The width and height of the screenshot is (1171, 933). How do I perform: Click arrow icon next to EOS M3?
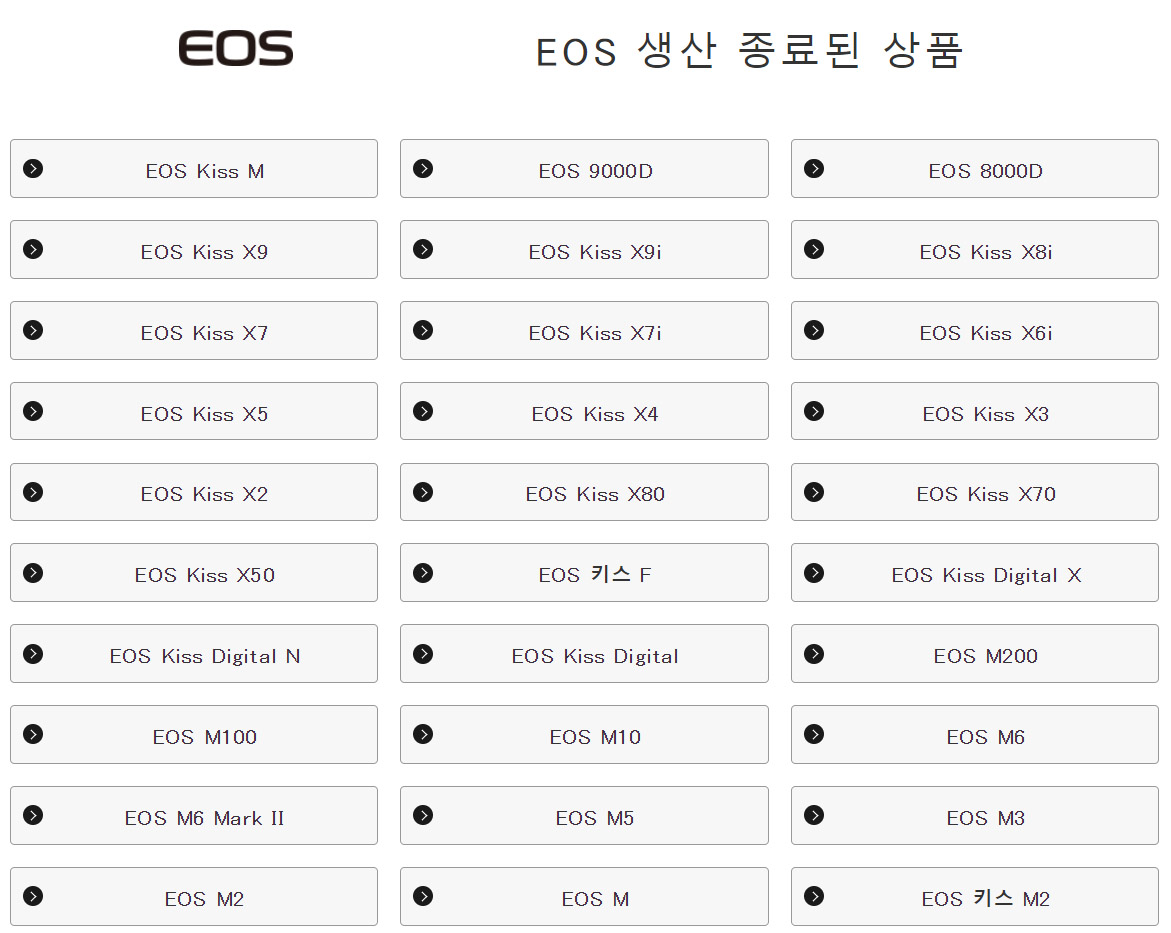[x=814, y=815]
